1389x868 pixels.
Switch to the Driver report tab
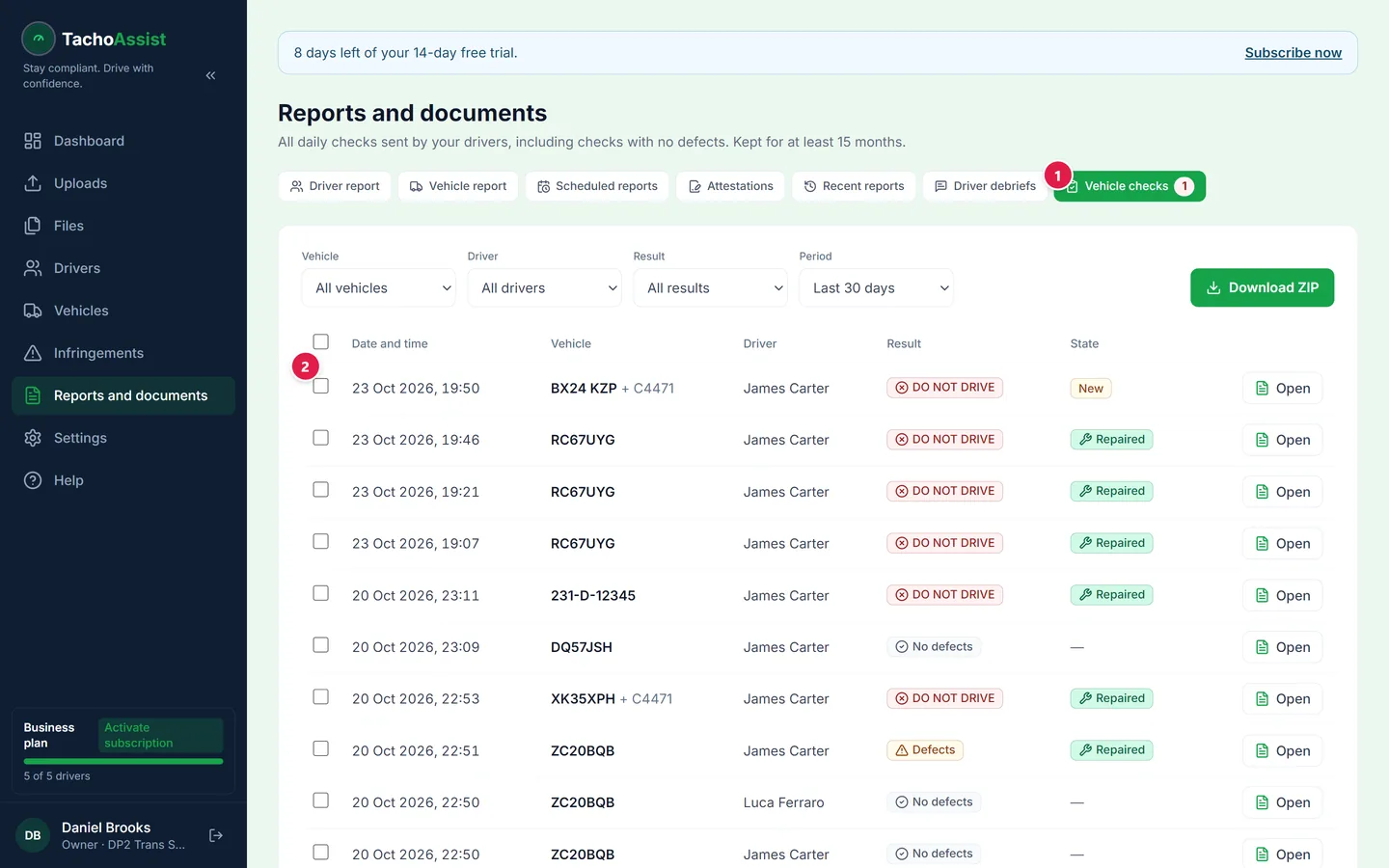point(335,186)
